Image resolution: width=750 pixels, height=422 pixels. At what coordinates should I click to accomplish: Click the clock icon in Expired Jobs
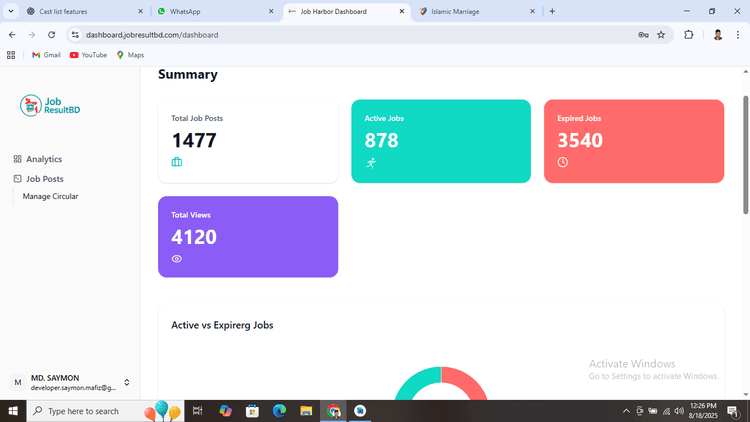563,163
